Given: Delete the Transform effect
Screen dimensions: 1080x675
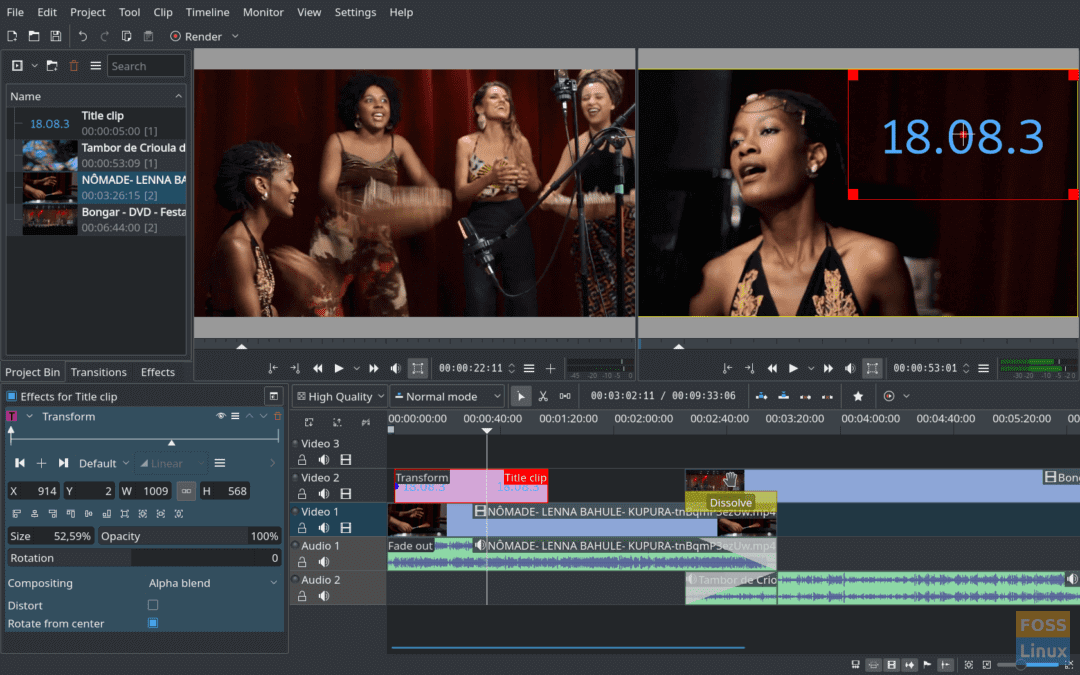Looking at the screenshot, I should click(x=278, y=416).
